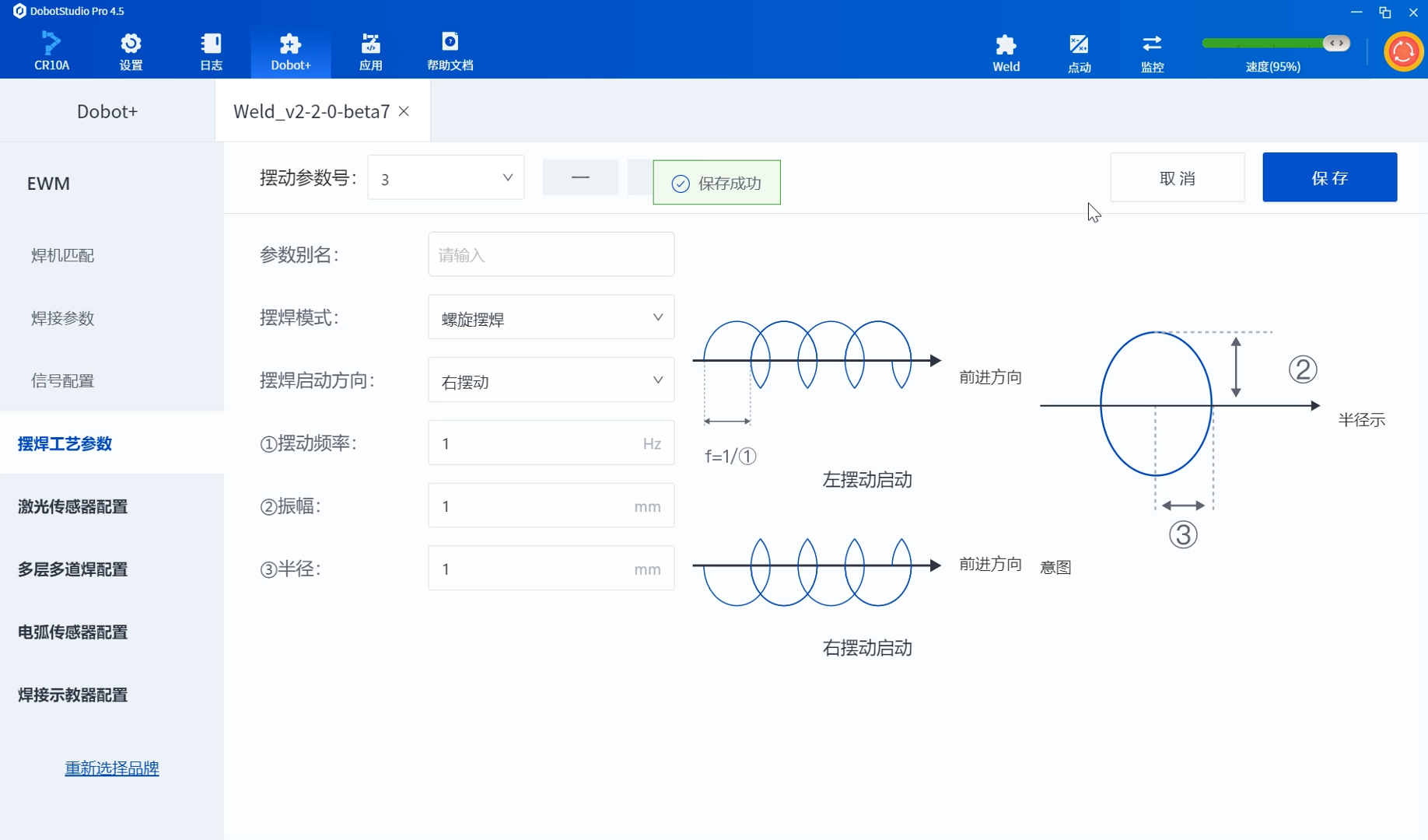1428x840 pixels.
Task: Click the 参数别名 input field
Action: click(x=551, y=254)
